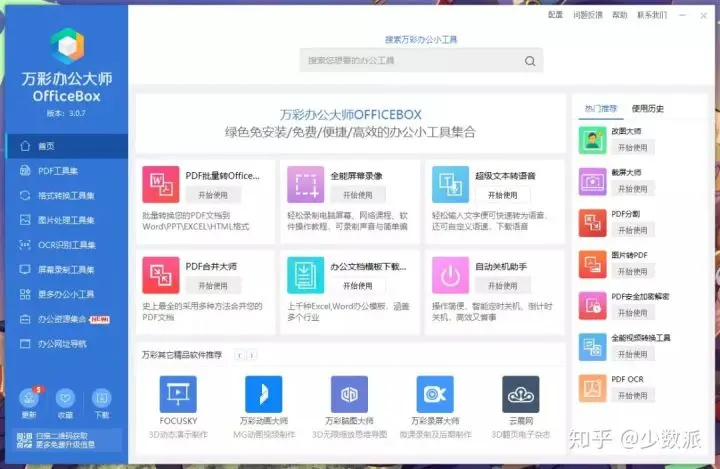Open the 万彩录屏大师 software icon
Screen dimensions: 720x469
(x=435, y=394)
